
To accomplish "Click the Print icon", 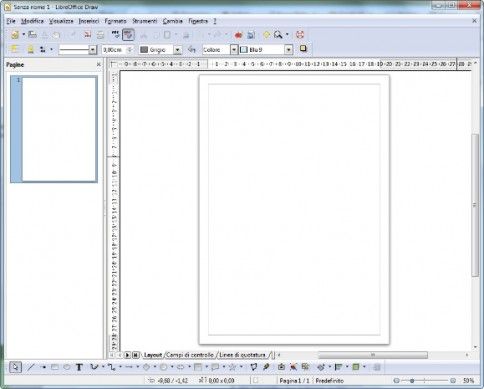I will 100,35.
